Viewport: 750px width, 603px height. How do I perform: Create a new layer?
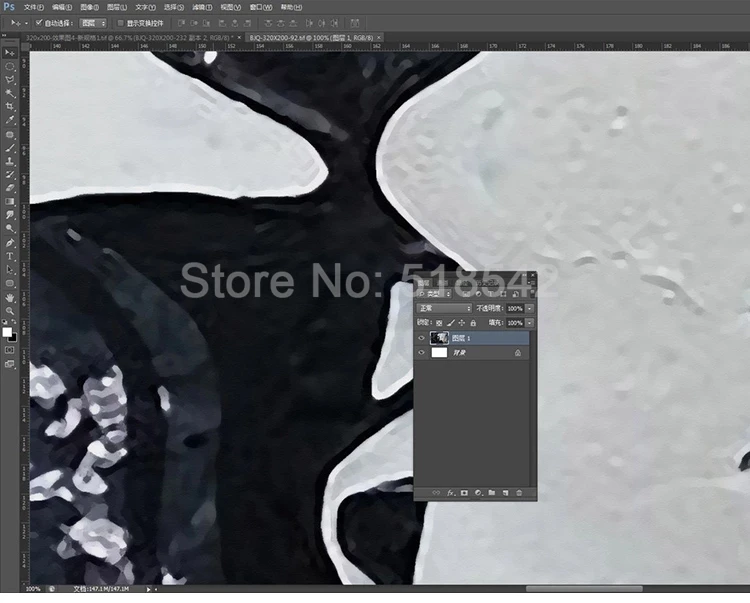point(506,493)
